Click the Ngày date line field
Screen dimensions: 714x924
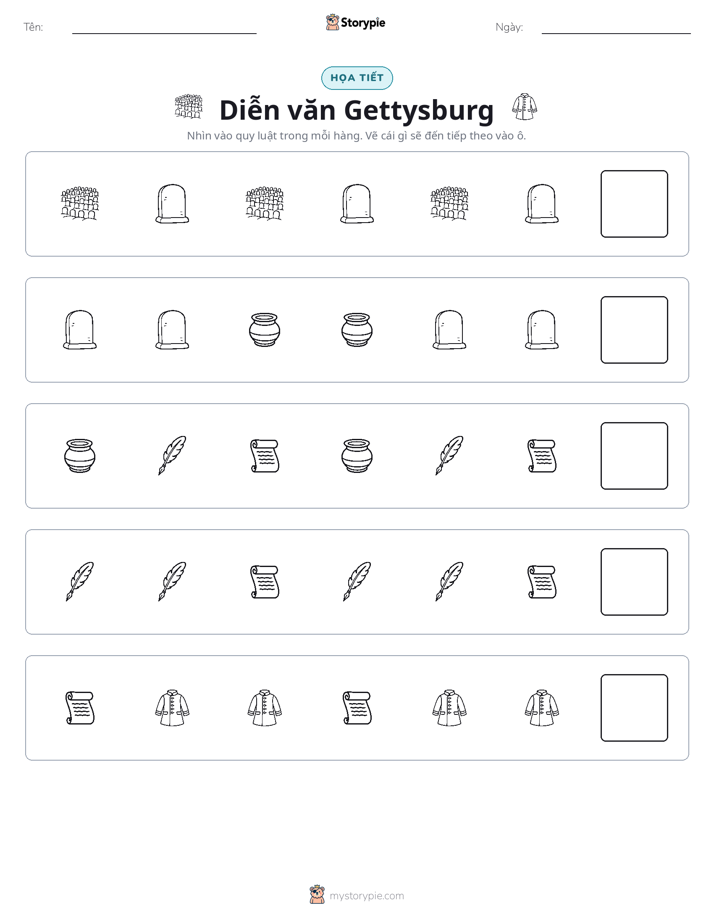point(616,27)
